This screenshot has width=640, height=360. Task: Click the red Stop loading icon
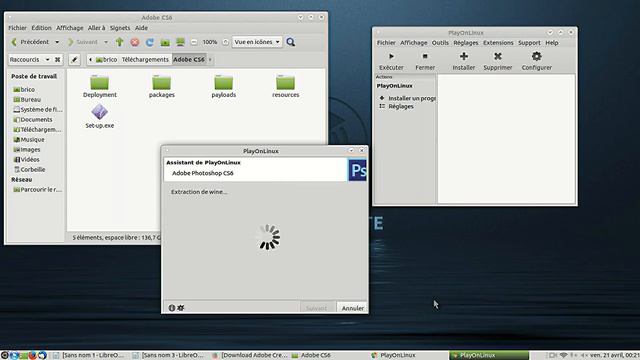(x=135, y=42)
